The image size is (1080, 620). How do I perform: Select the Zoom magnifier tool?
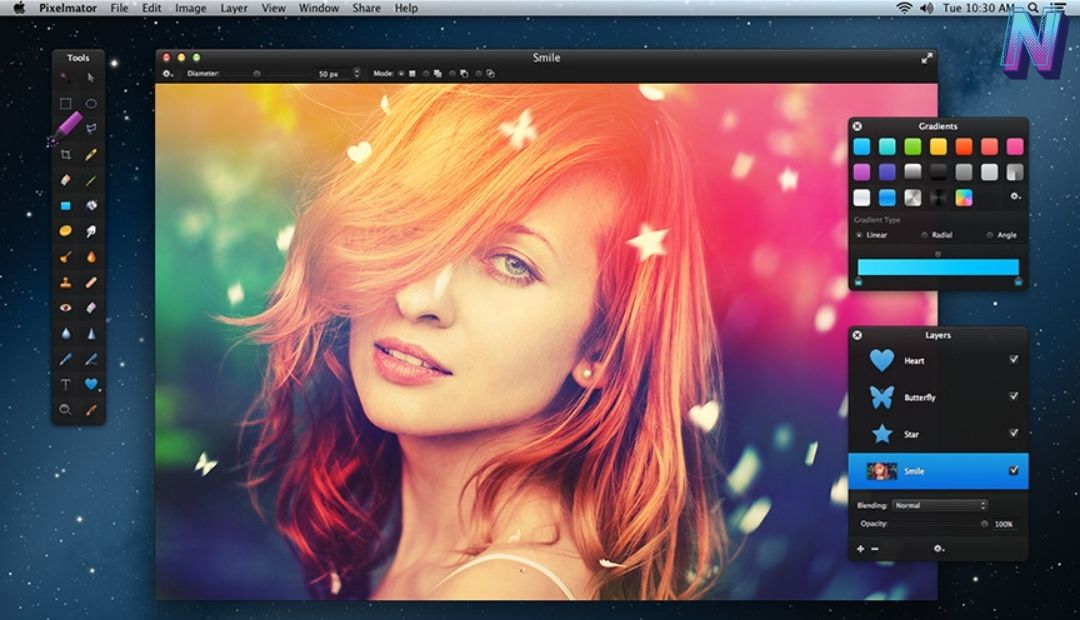point(65,410)
